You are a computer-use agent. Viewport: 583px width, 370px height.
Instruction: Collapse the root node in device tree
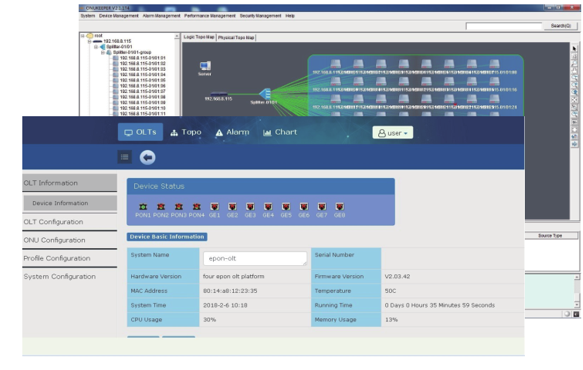(83, 36)
